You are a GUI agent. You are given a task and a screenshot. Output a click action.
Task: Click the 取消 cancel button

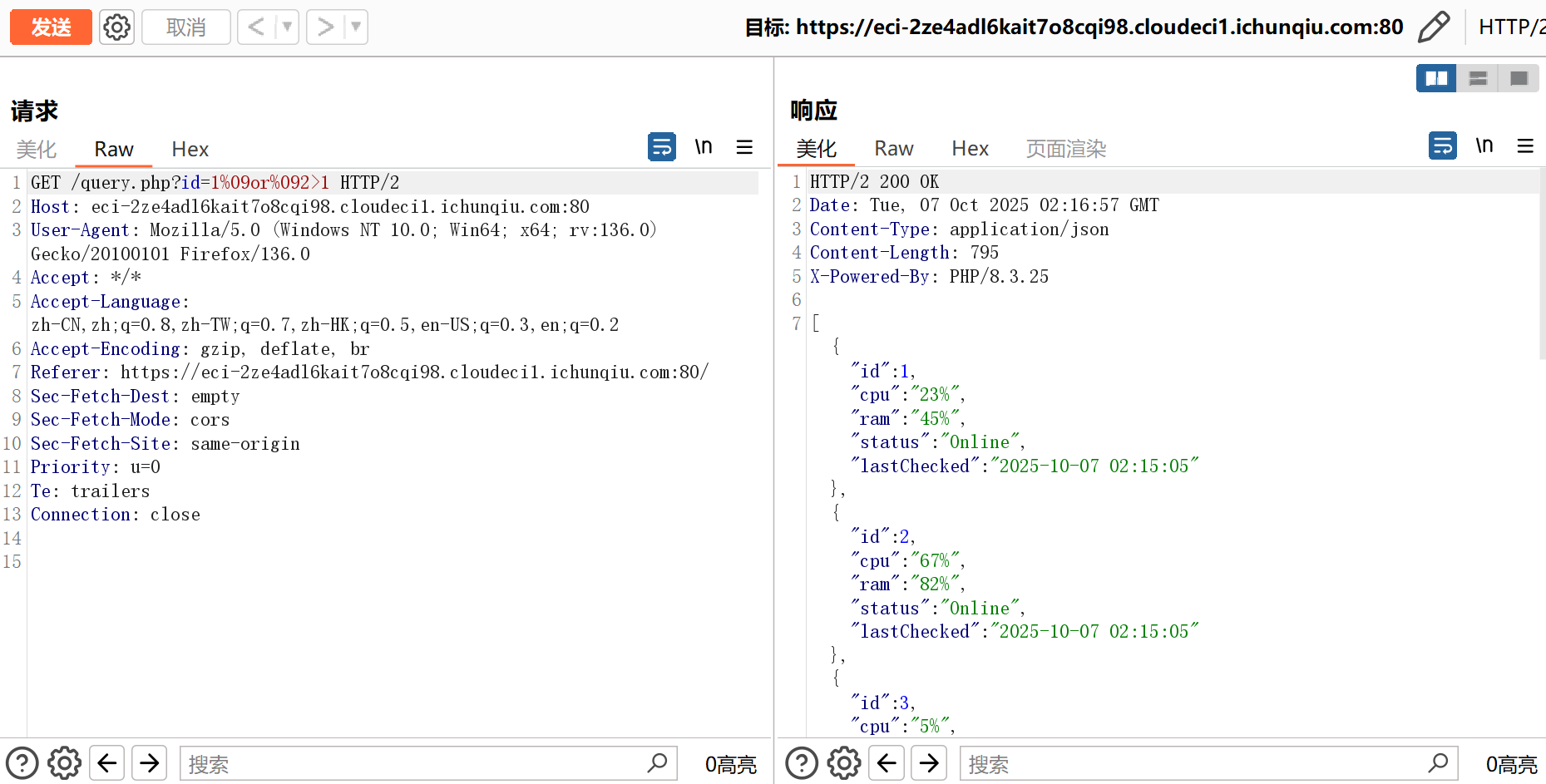click(185, 27)
